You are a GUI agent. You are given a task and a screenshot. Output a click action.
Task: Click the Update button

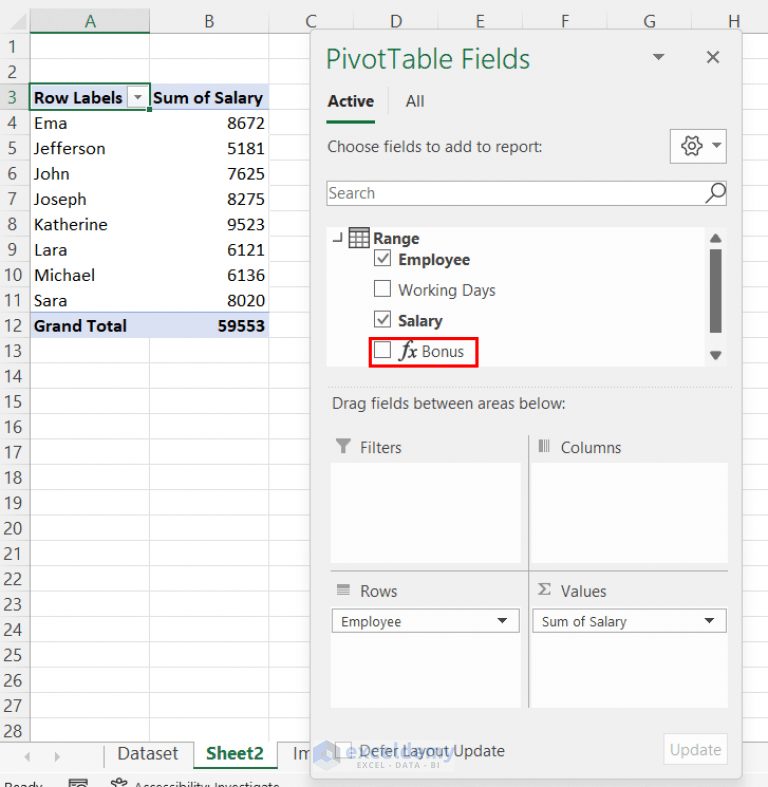point(695,750)
